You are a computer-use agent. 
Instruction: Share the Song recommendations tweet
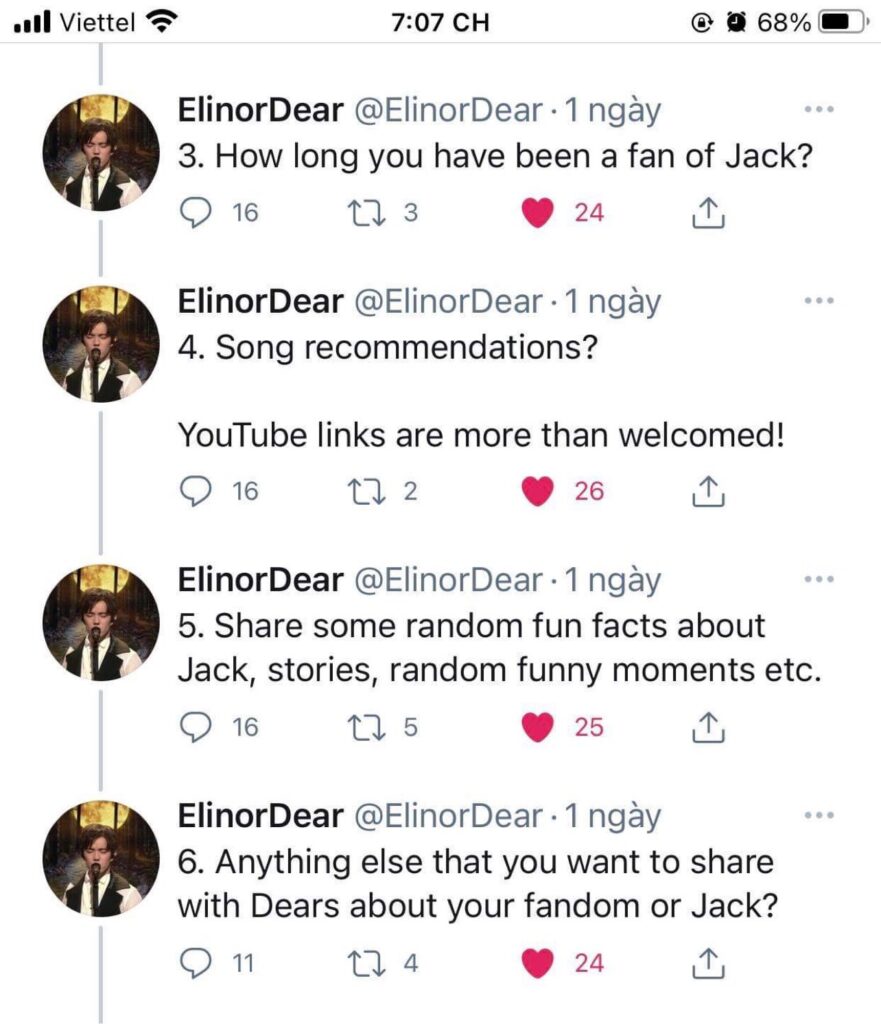708,492
